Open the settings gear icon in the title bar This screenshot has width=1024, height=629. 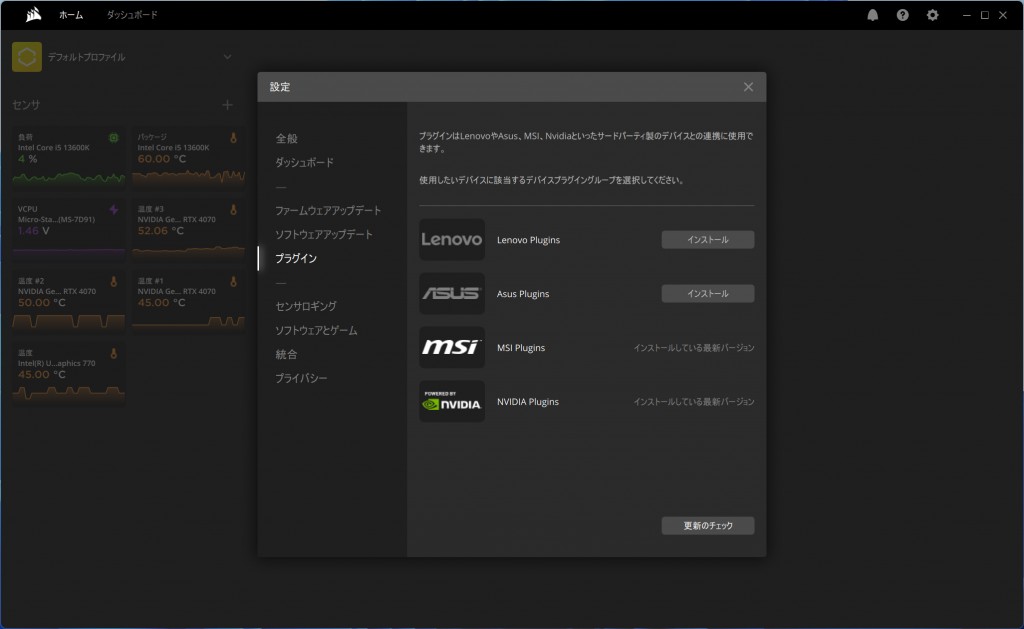click(x=933, y=14)
